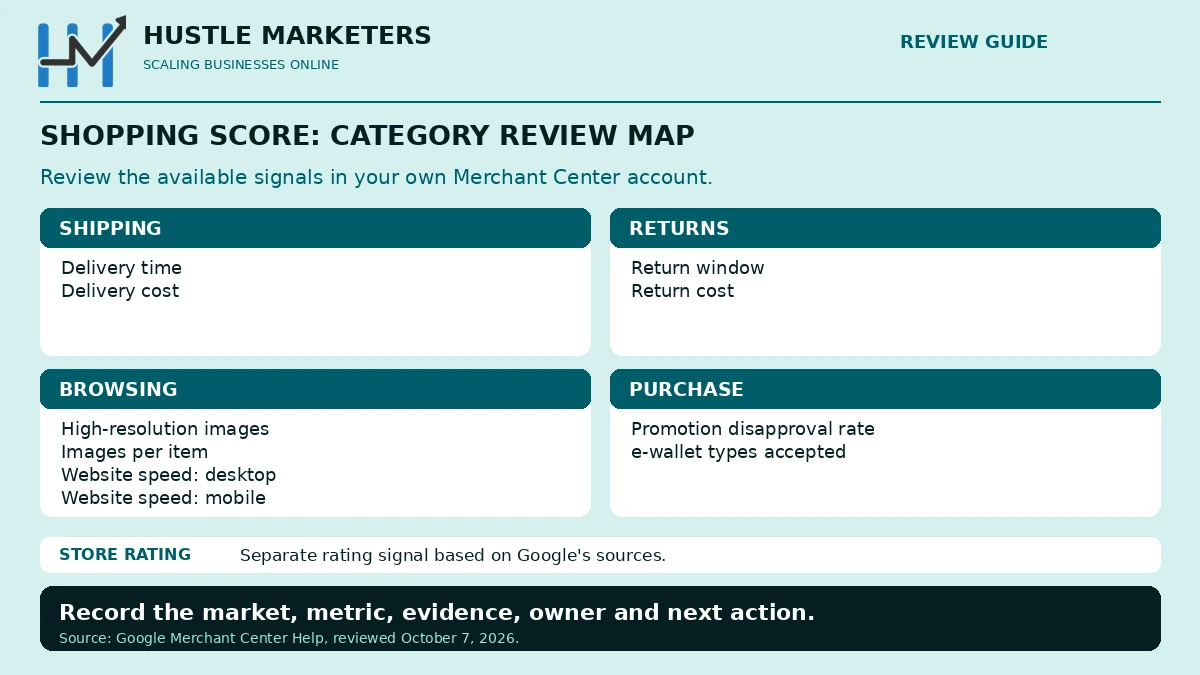This screenshot has width=1200, height=675.
Task: Click the Delivery time item
Action: [x=121, y=268]
